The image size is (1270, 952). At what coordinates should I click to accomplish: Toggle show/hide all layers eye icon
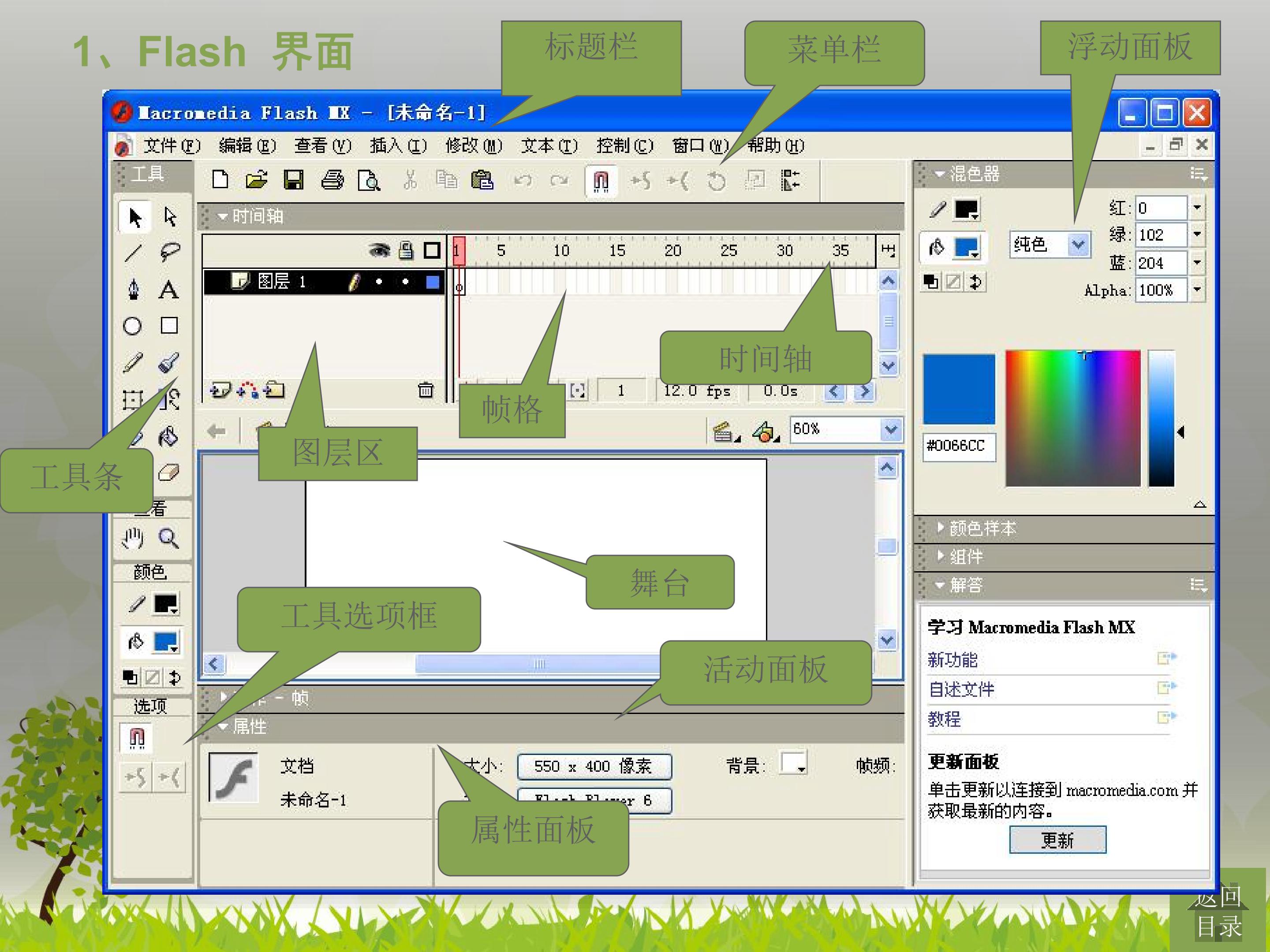point(379,250)
